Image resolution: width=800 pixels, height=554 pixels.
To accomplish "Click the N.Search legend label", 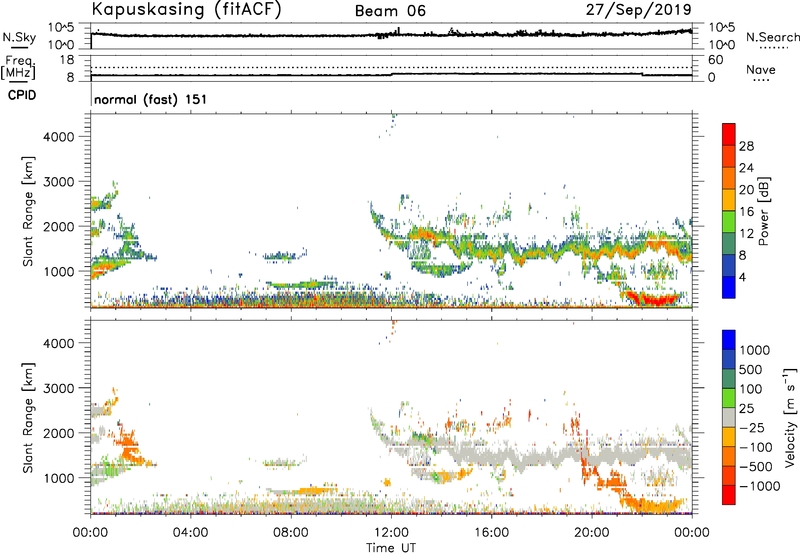I will coord(772,37).
